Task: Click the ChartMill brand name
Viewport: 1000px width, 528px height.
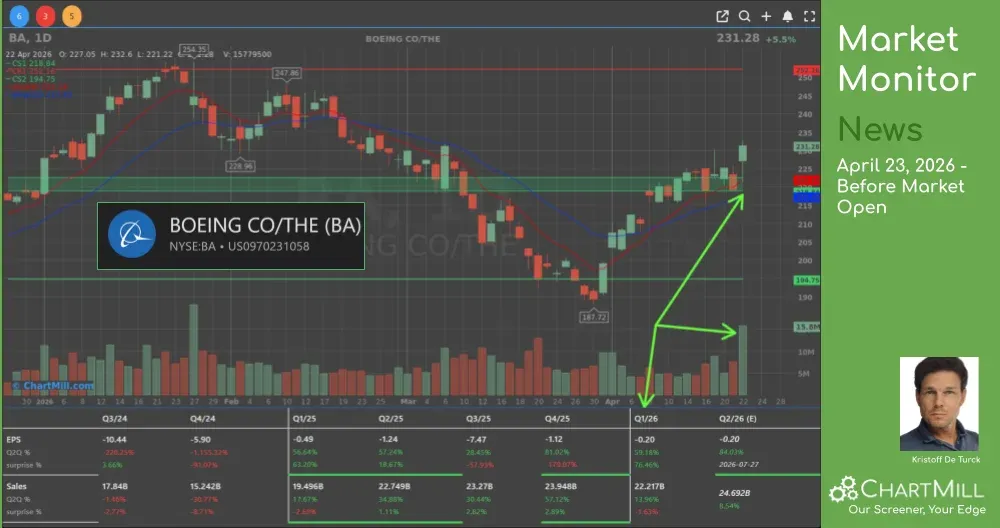Action: tap(922, 490)
